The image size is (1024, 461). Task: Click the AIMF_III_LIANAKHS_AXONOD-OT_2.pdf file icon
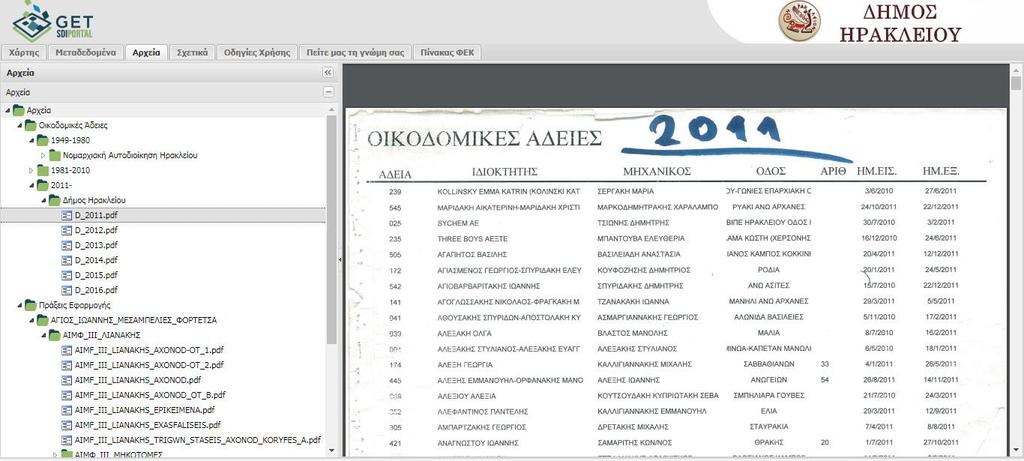click(67, 365)
